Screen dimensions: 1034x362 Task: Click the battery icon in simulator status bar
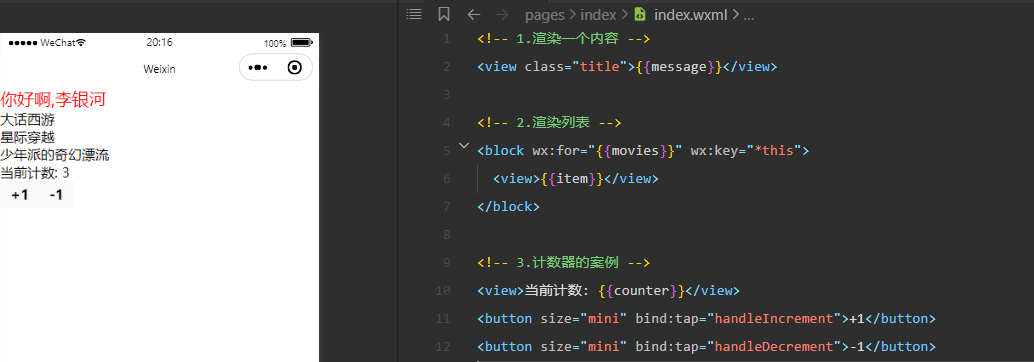point(301,43)
